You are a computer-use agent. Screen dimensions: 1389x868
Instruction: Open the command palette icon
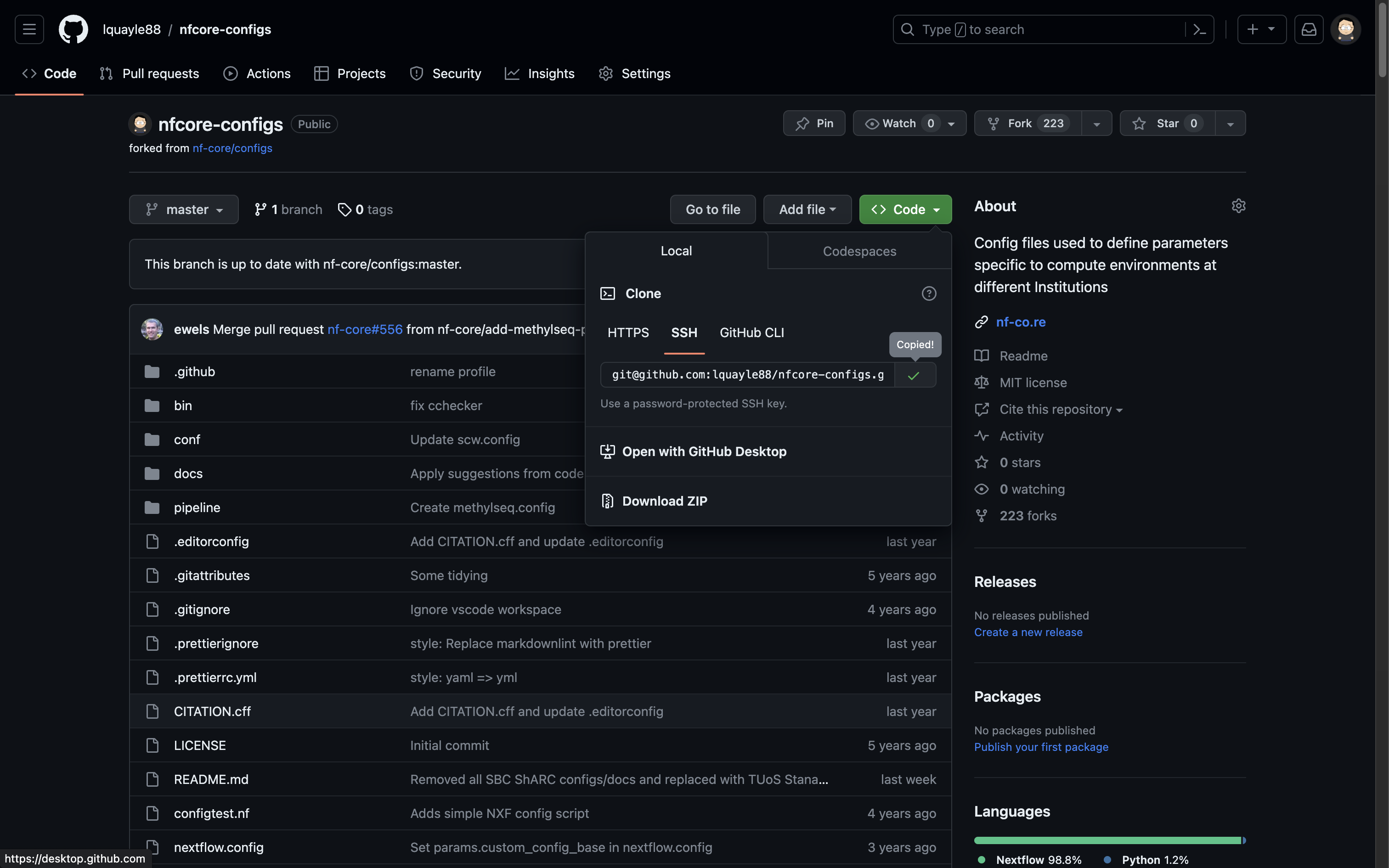point(1200,29)
